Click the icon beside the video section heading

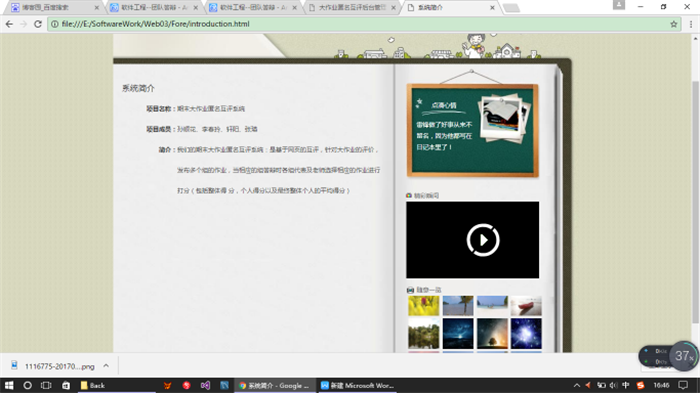pyautogui.click(x=409, y=196)
